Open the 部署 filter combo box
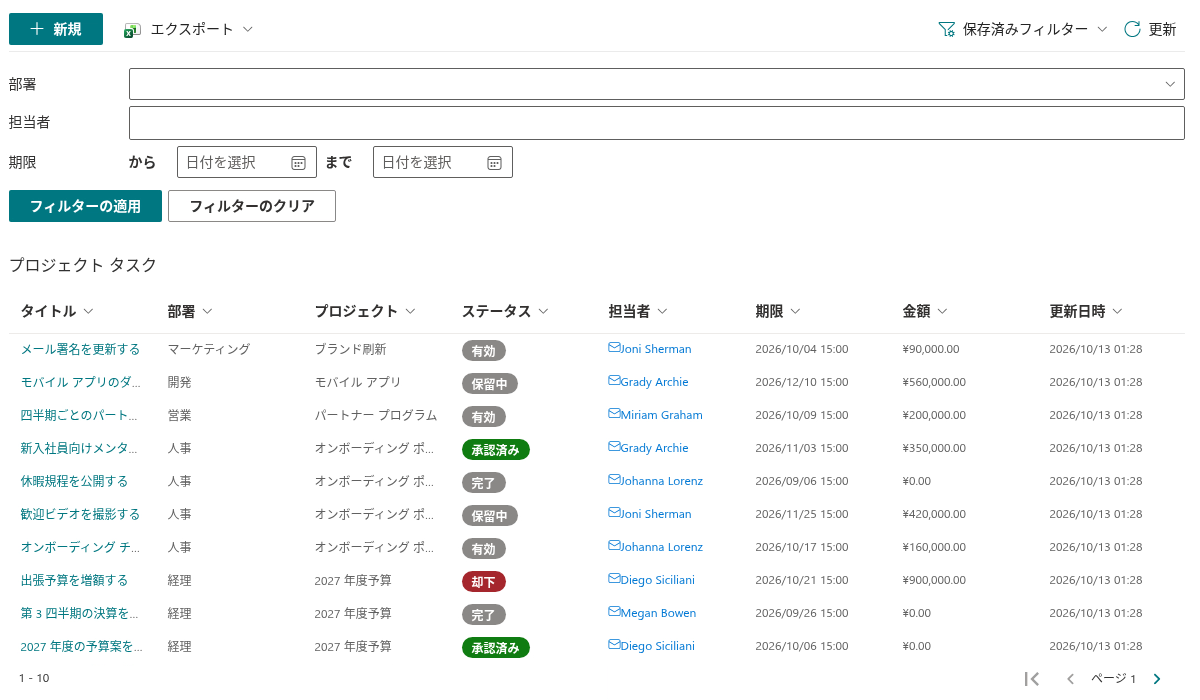 pos(657,84)
